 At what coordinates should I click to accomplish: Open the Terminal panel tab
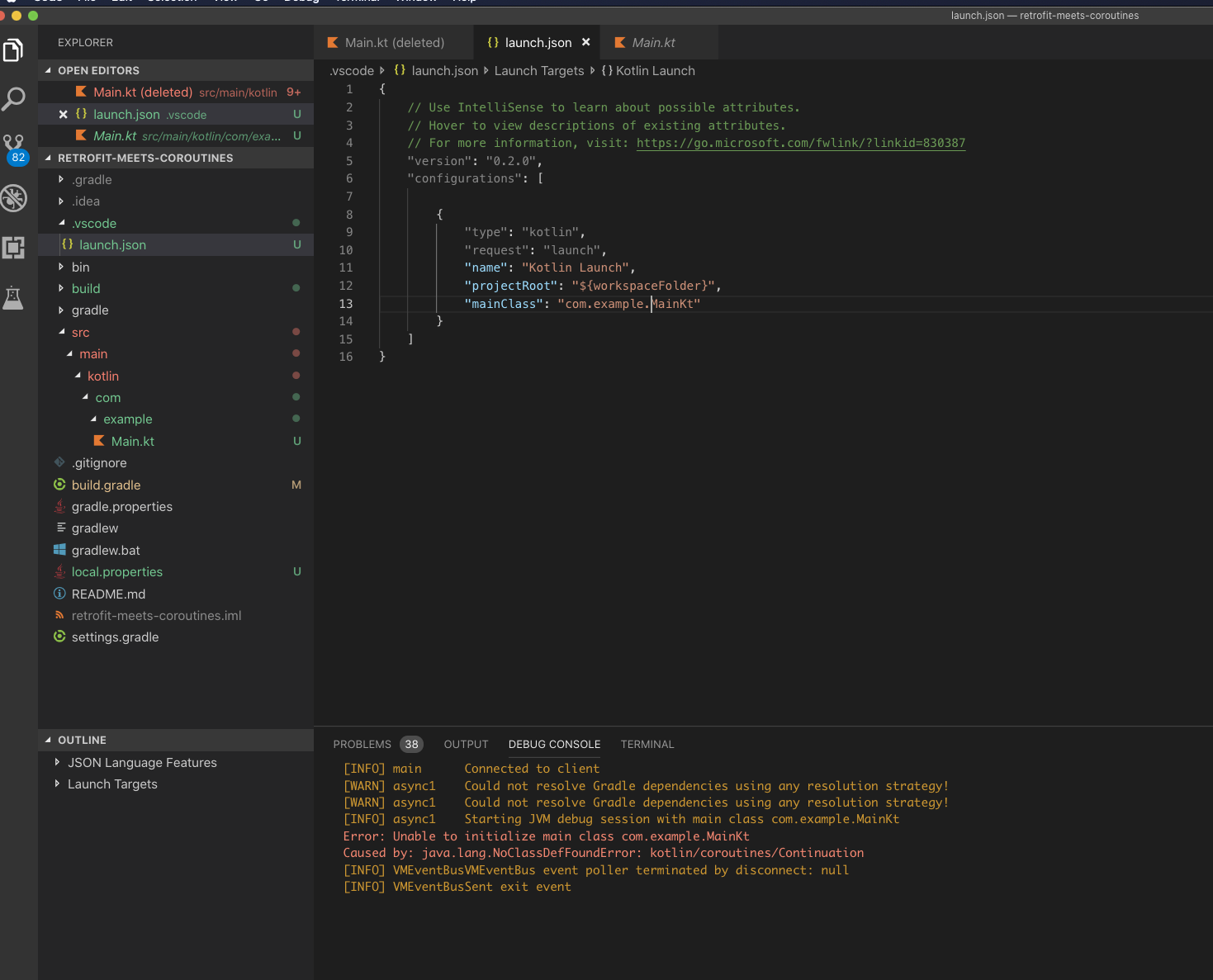tap(647, 744)
